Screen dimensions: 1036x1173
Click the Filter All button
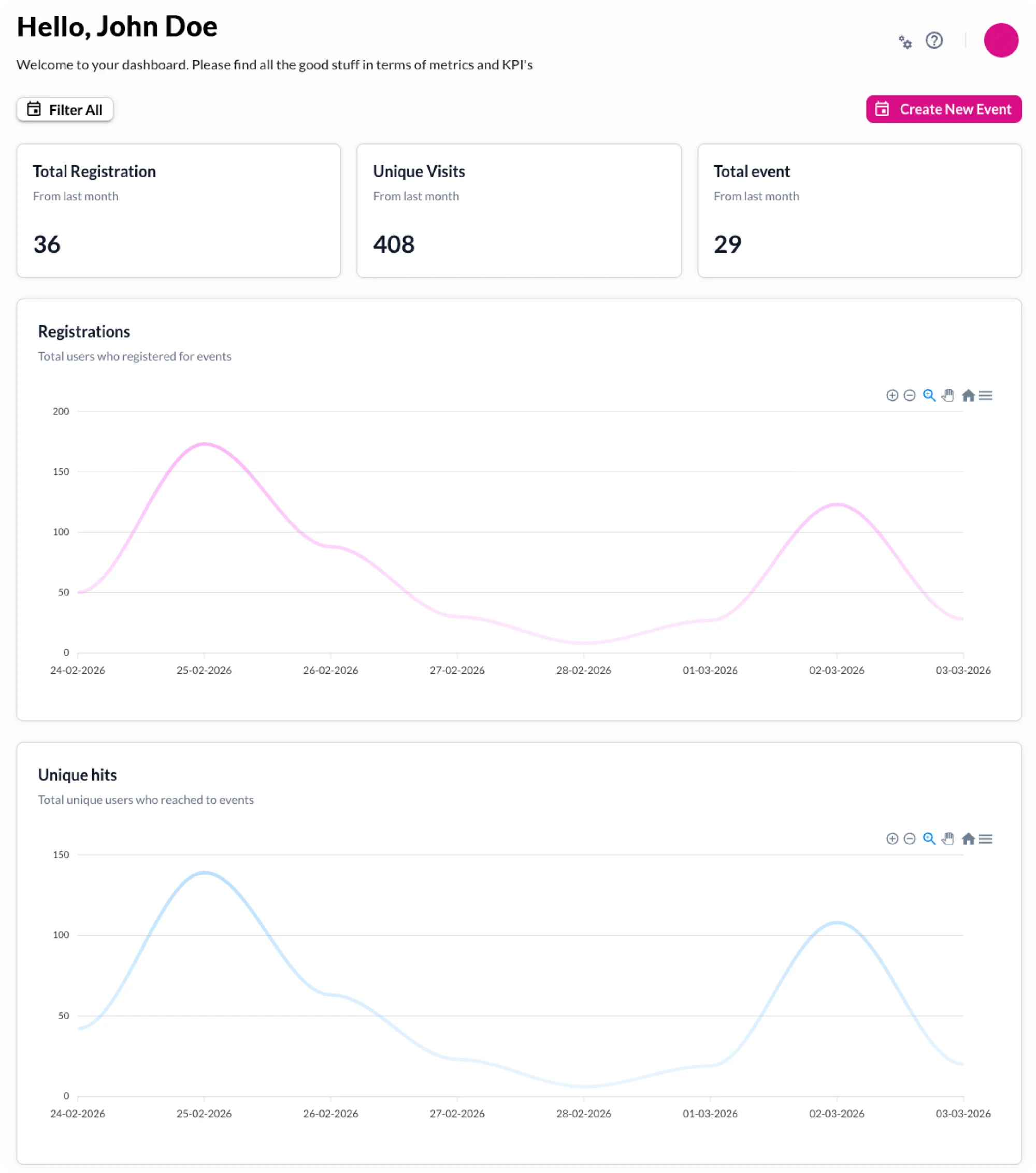pyautogui.click(x=65, y=109)
